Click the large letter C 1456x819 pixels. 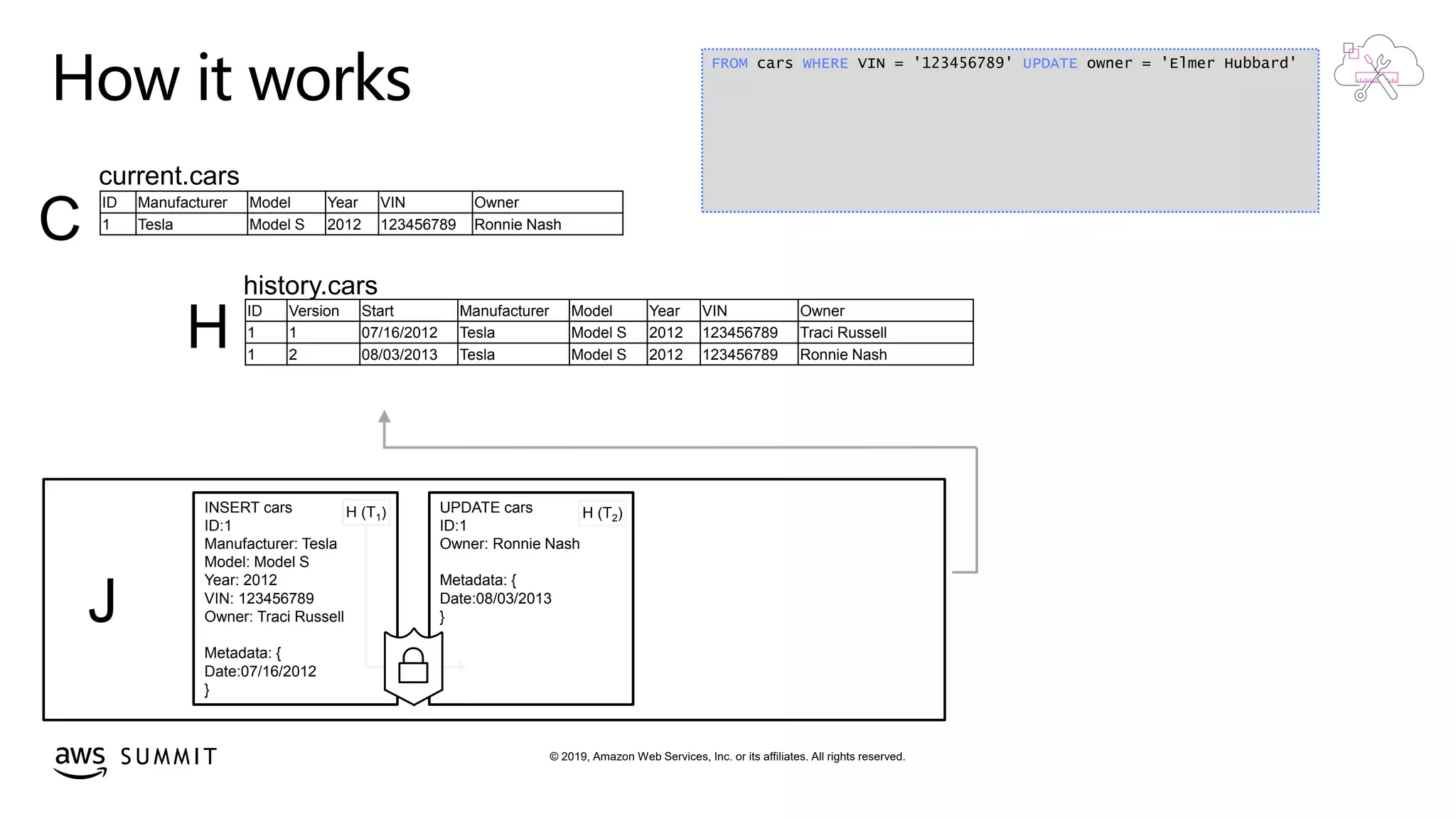[x=60, y=219]
